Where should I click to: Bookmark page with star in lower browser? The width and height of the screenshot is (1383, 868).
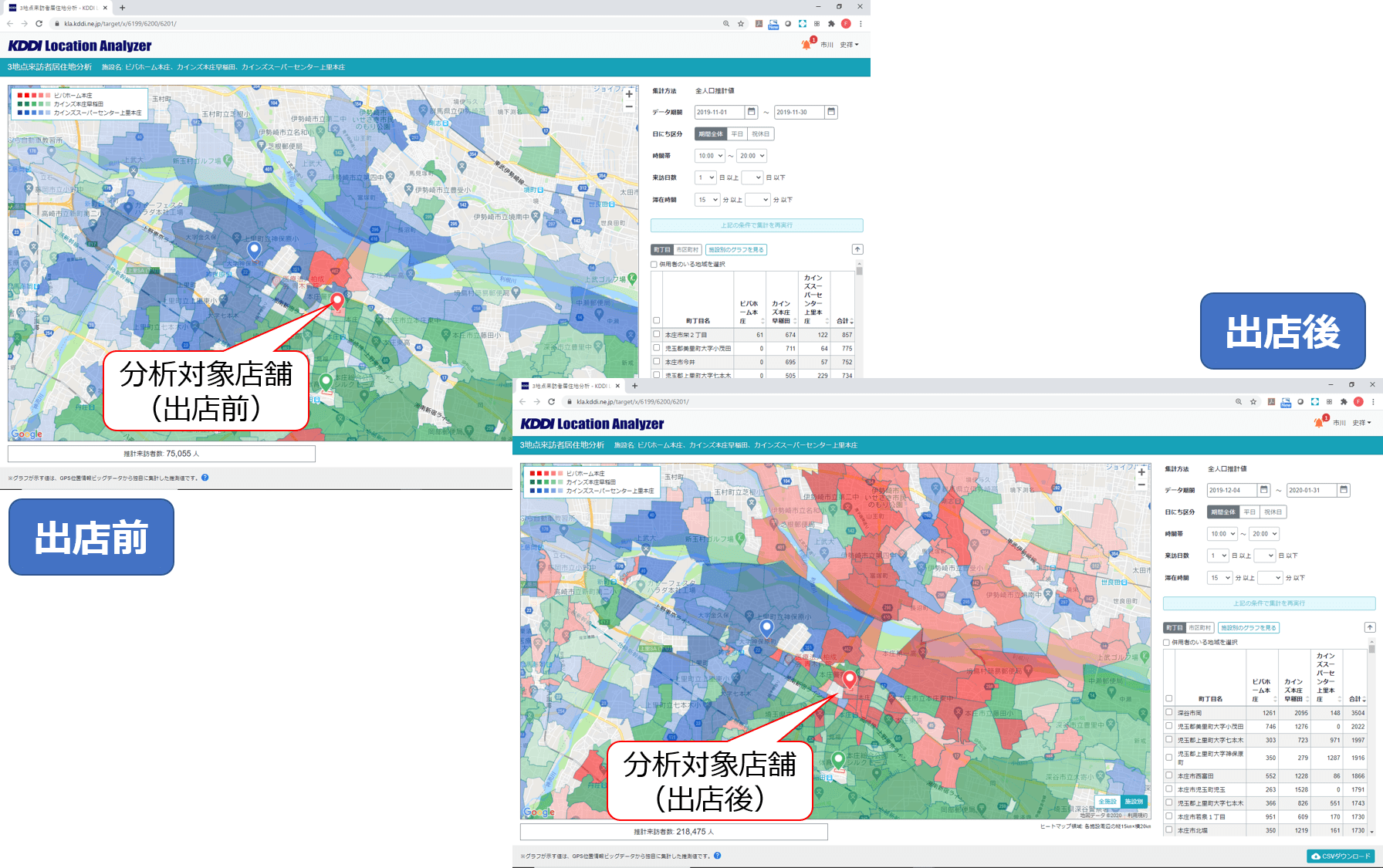(1253, 402)
